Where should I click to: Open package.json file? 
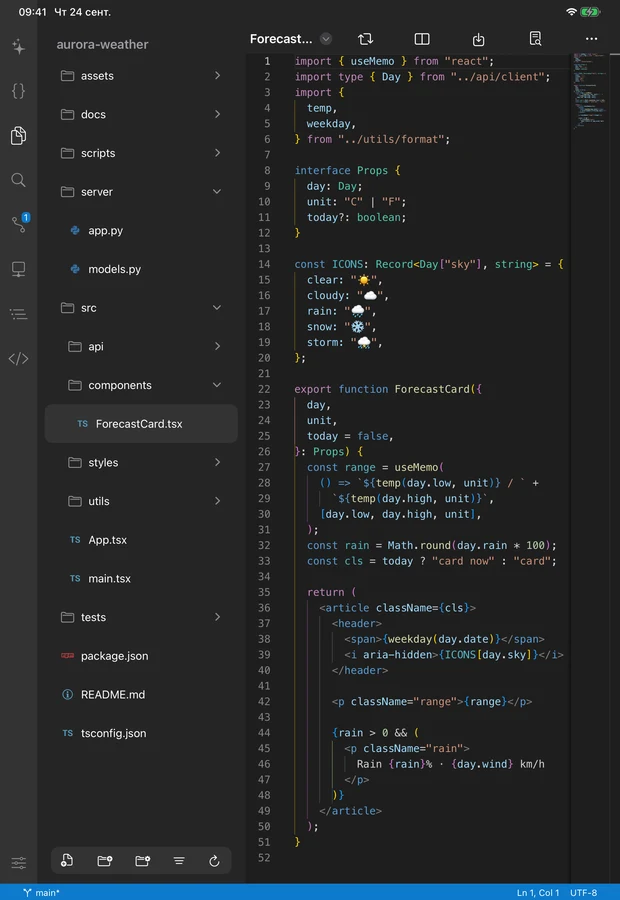(141, 656)
